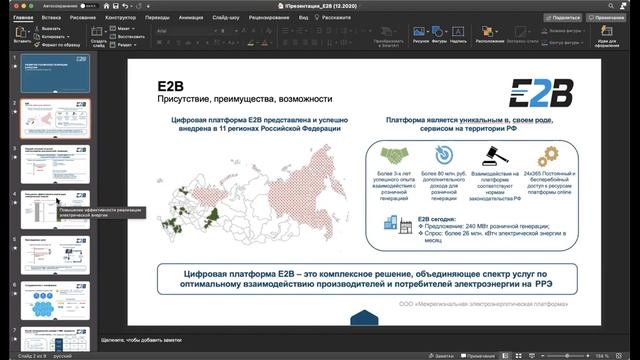Click the fit slide to window icon
This screenshot has height=360, width=640.
click(x=619, y=356)
